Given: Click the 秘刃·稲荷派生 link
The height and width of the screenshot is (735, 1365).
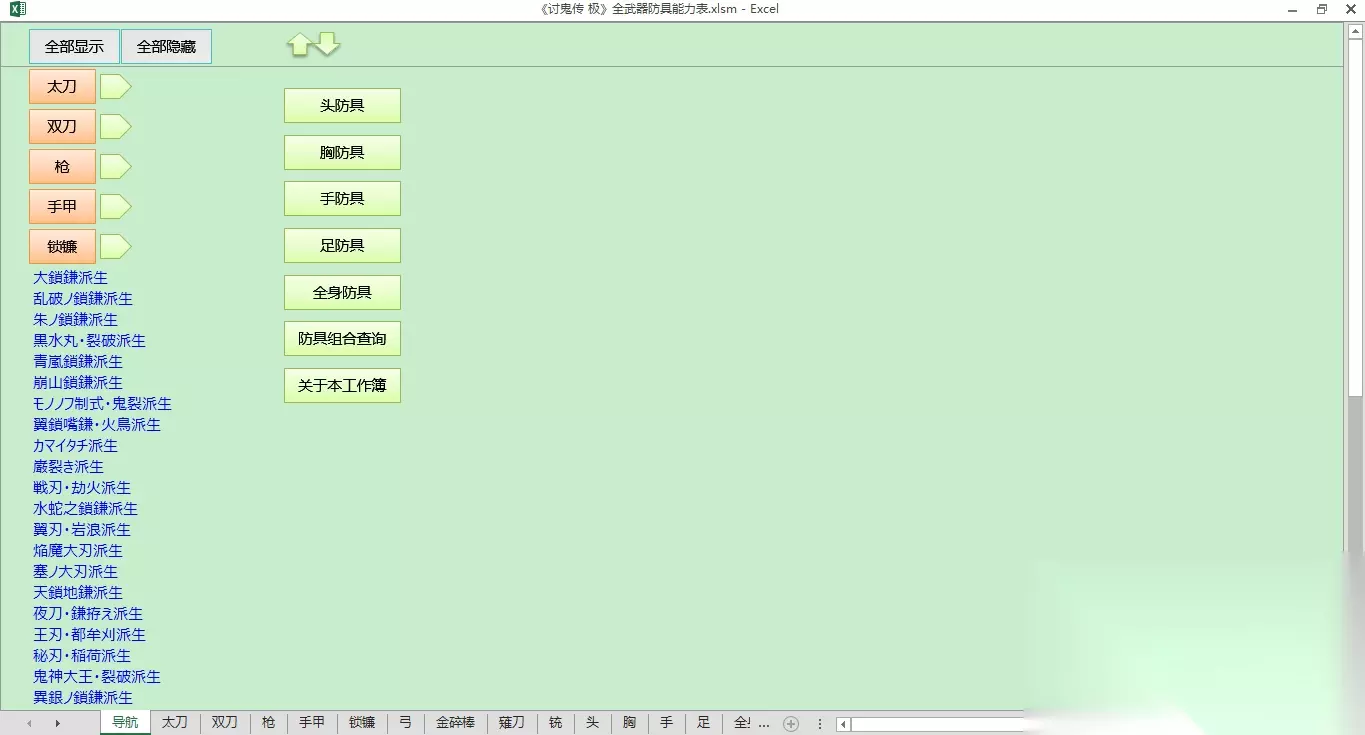Looking at the screenshot, I should point(82,656).
